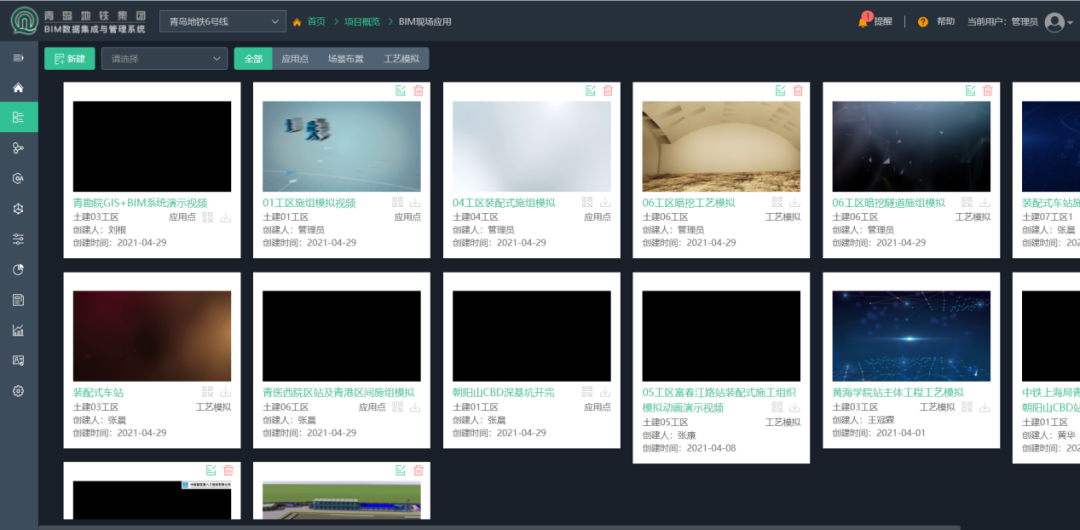The height and width of the screenshot is (530, 1080).
Task: Select the 场景布置 tab
Action: 346,59
